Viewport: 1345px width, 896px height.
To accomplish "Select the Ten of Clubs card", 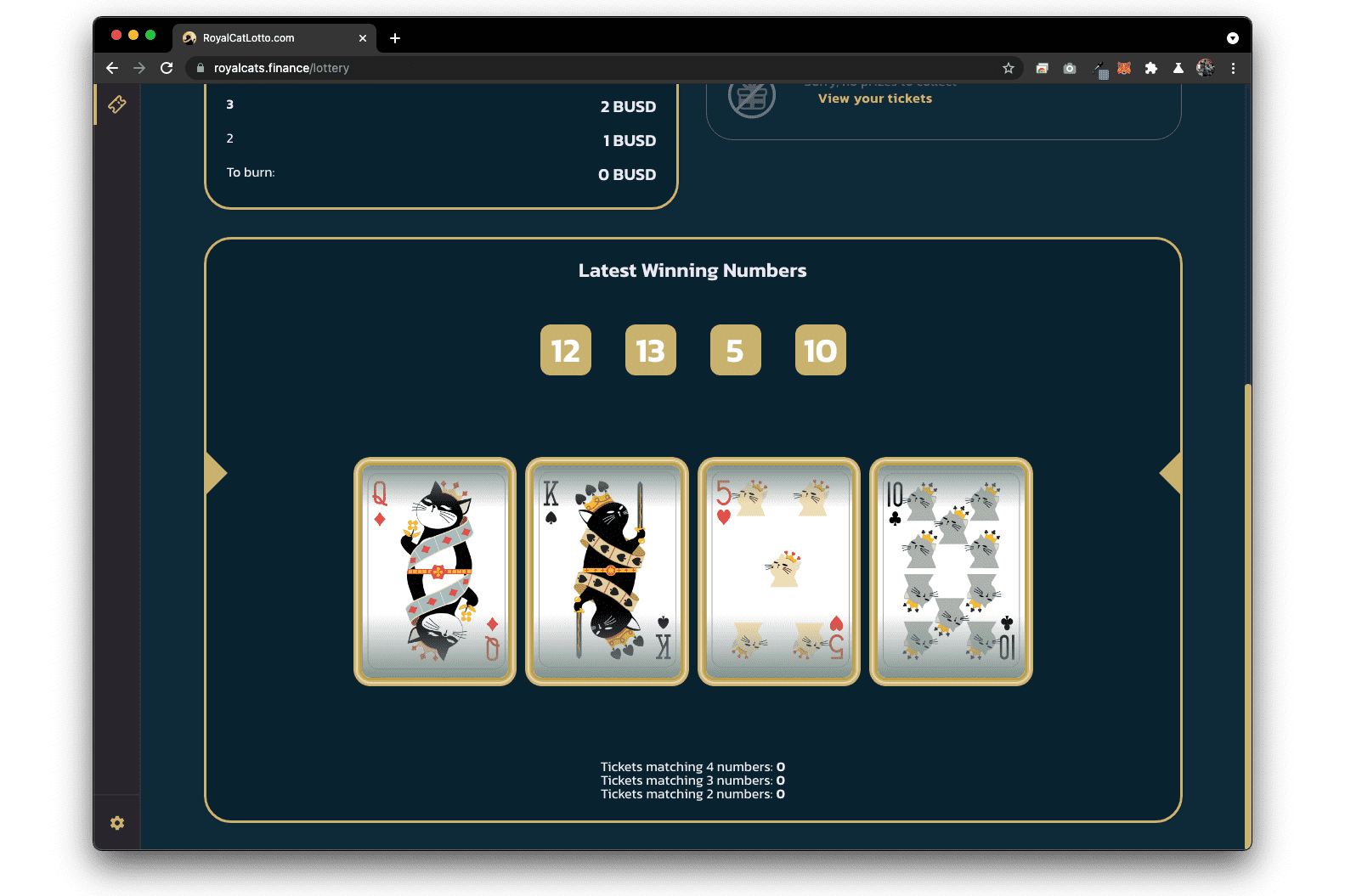I will click(x=951, y=572).
